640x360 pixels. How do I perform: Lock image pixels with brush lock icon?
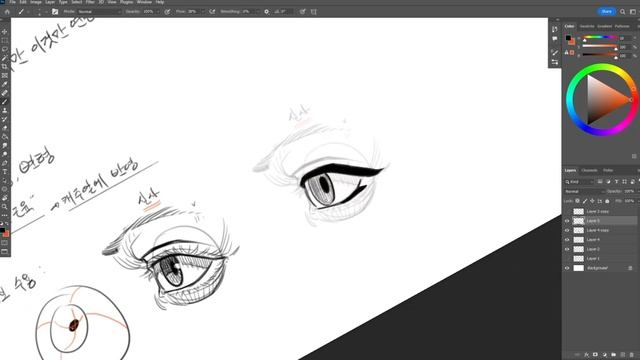pos(585,201)
